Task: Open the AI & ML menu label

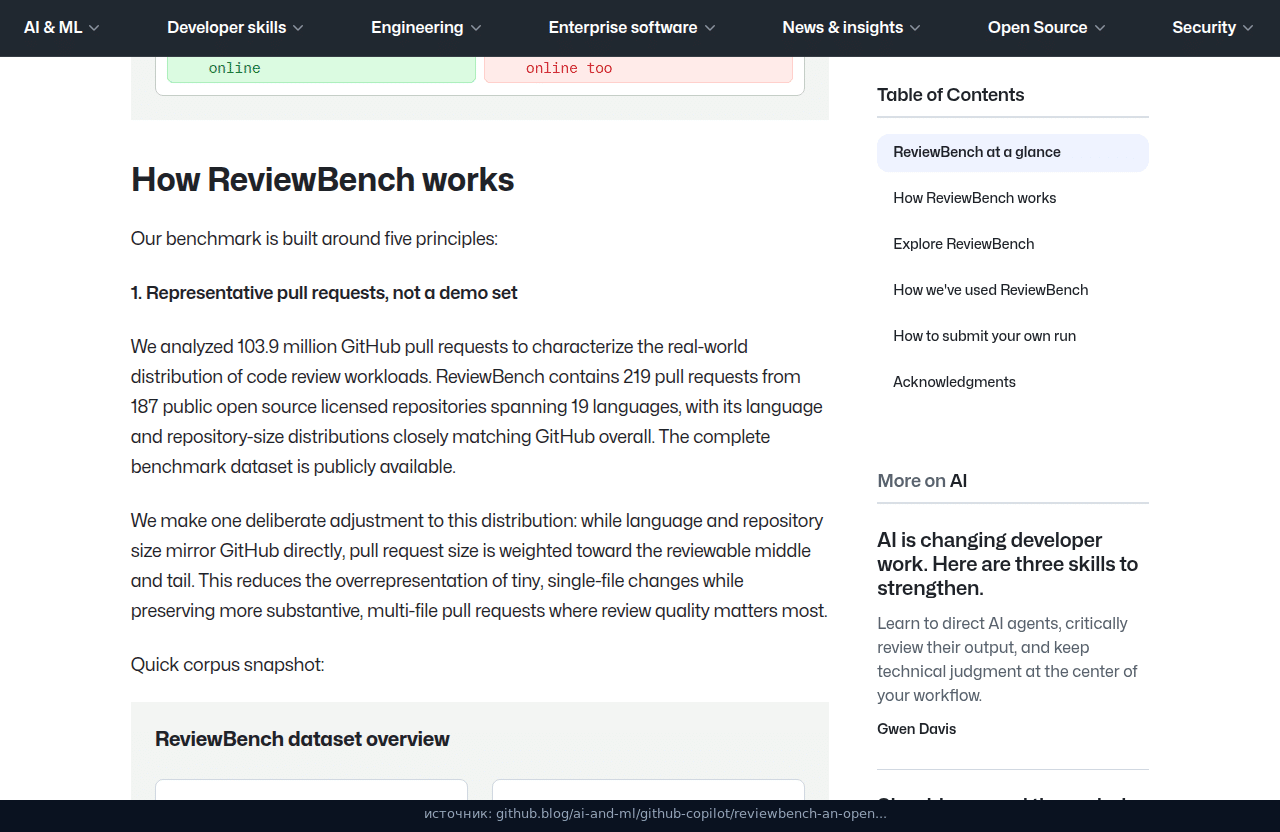Action: click(x=53, y=28)
